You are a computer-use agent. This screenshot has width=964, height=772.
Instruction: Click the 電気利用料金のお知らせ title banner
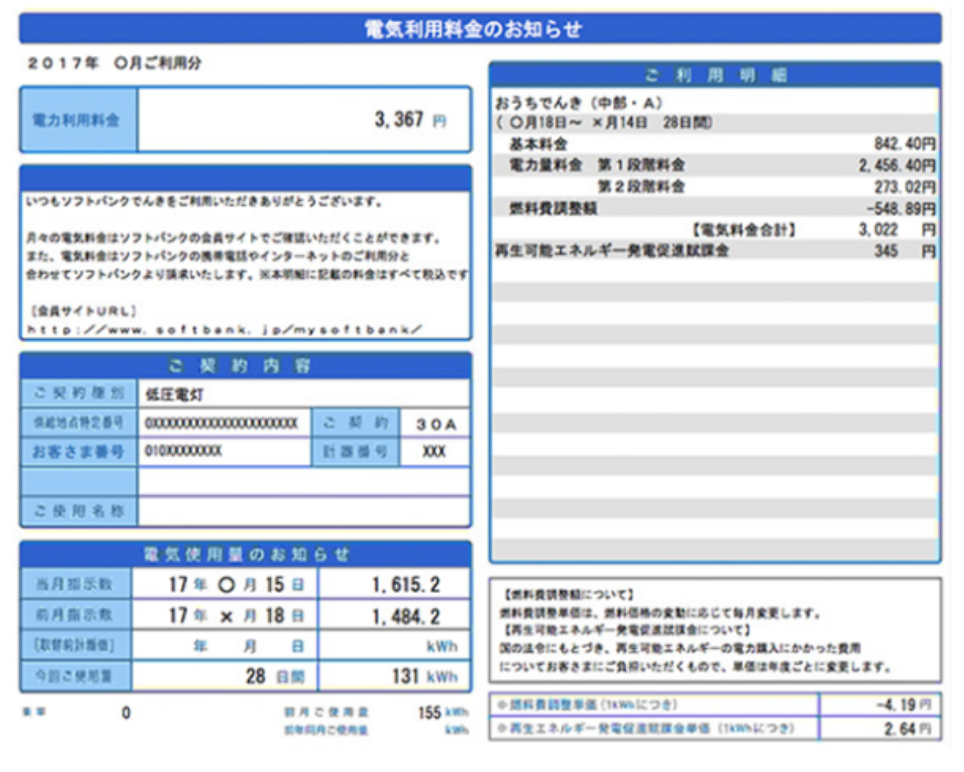tap(480, 29)
